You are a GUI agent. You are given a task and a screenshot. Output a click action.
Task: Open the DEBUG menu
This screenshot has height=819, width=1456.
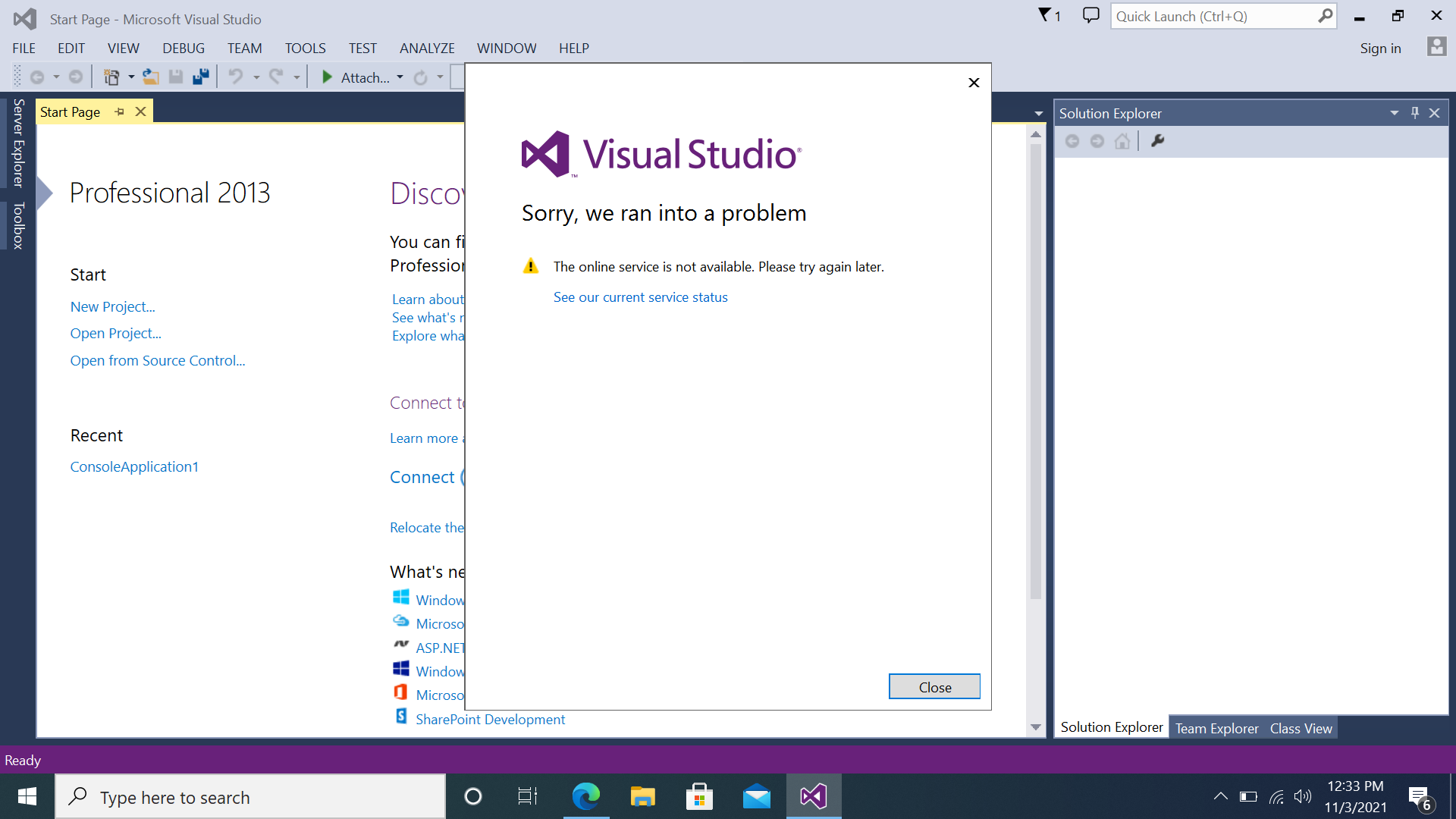pyautogui.click(x=183, y=48)
